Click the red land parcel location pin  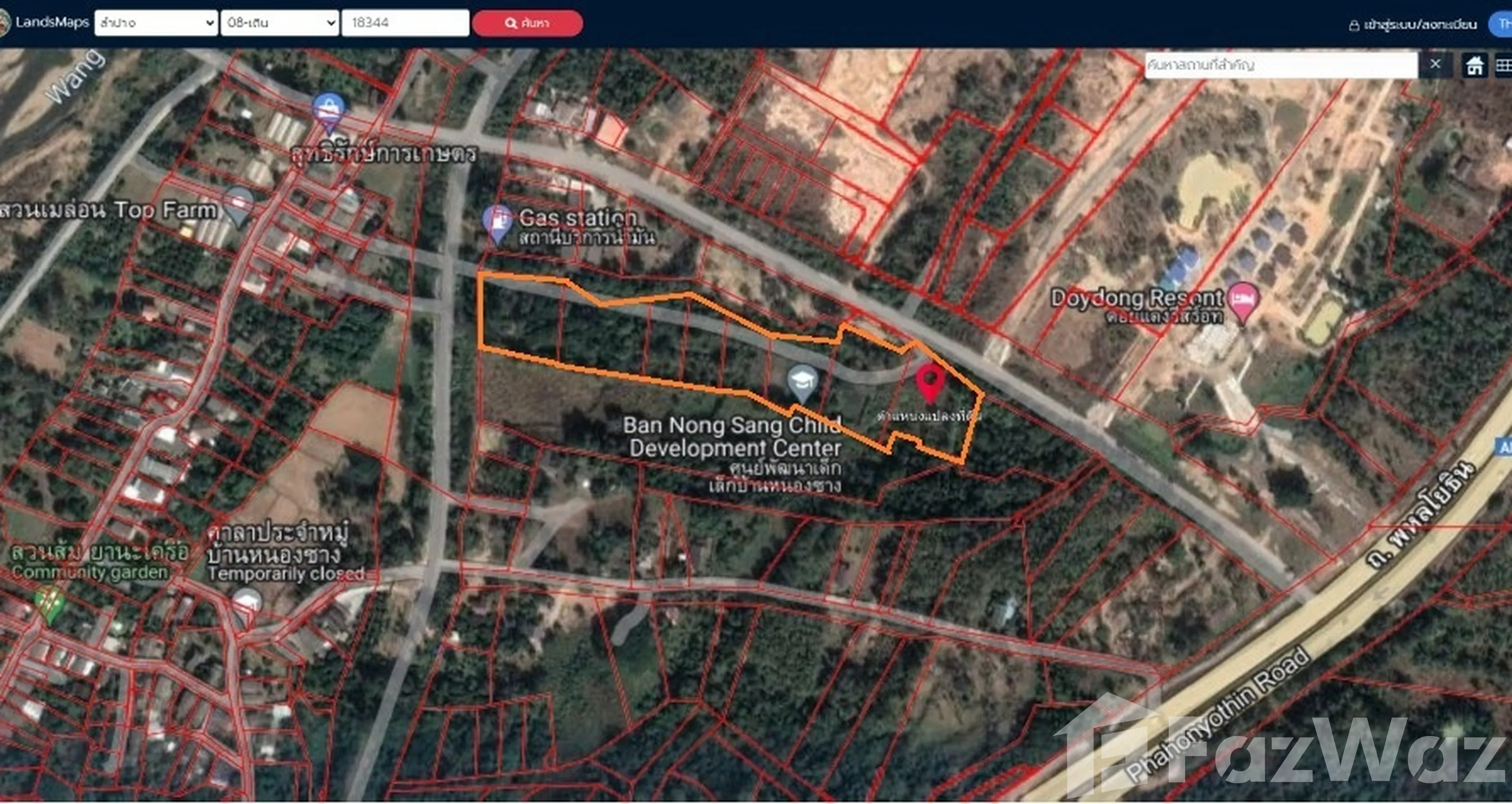929,382
